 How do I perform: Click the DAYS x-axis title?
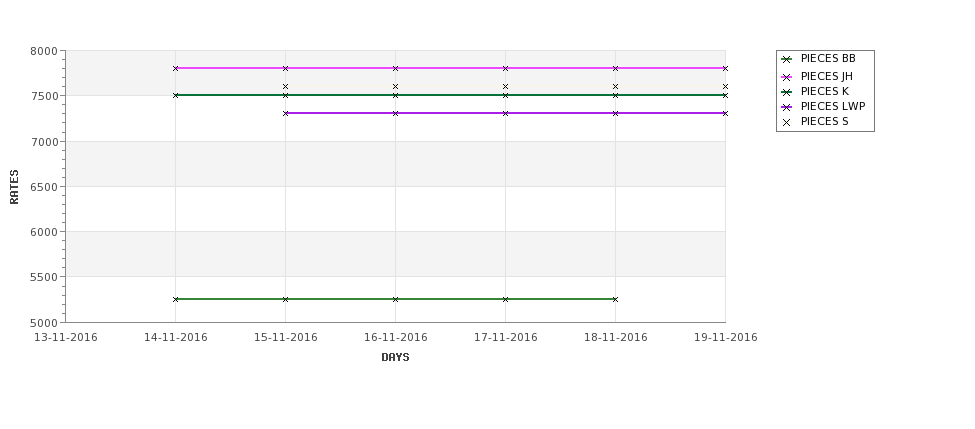[x=395, y=357]
